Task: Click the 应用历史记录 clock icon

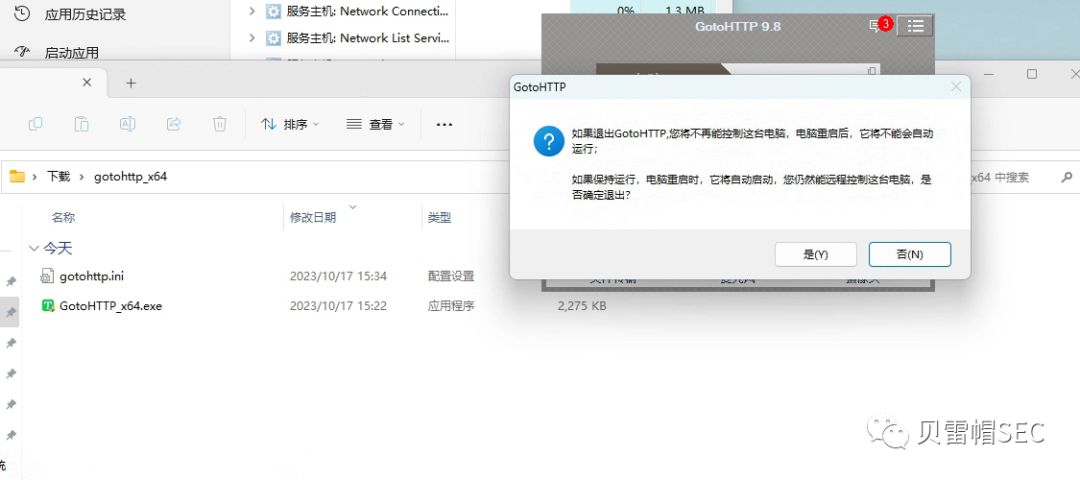Action: click(x=21, y=12)
